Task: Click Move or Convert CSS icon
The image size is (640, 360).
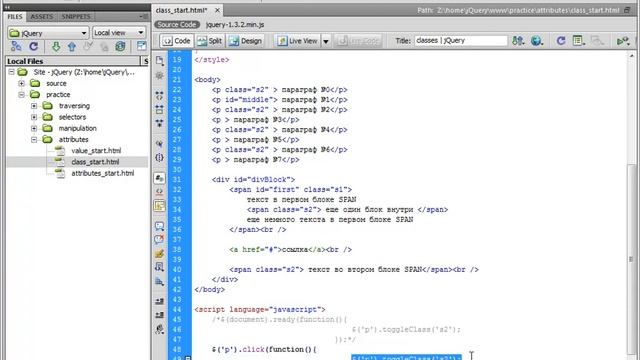Action: click(x=160, y=282)
